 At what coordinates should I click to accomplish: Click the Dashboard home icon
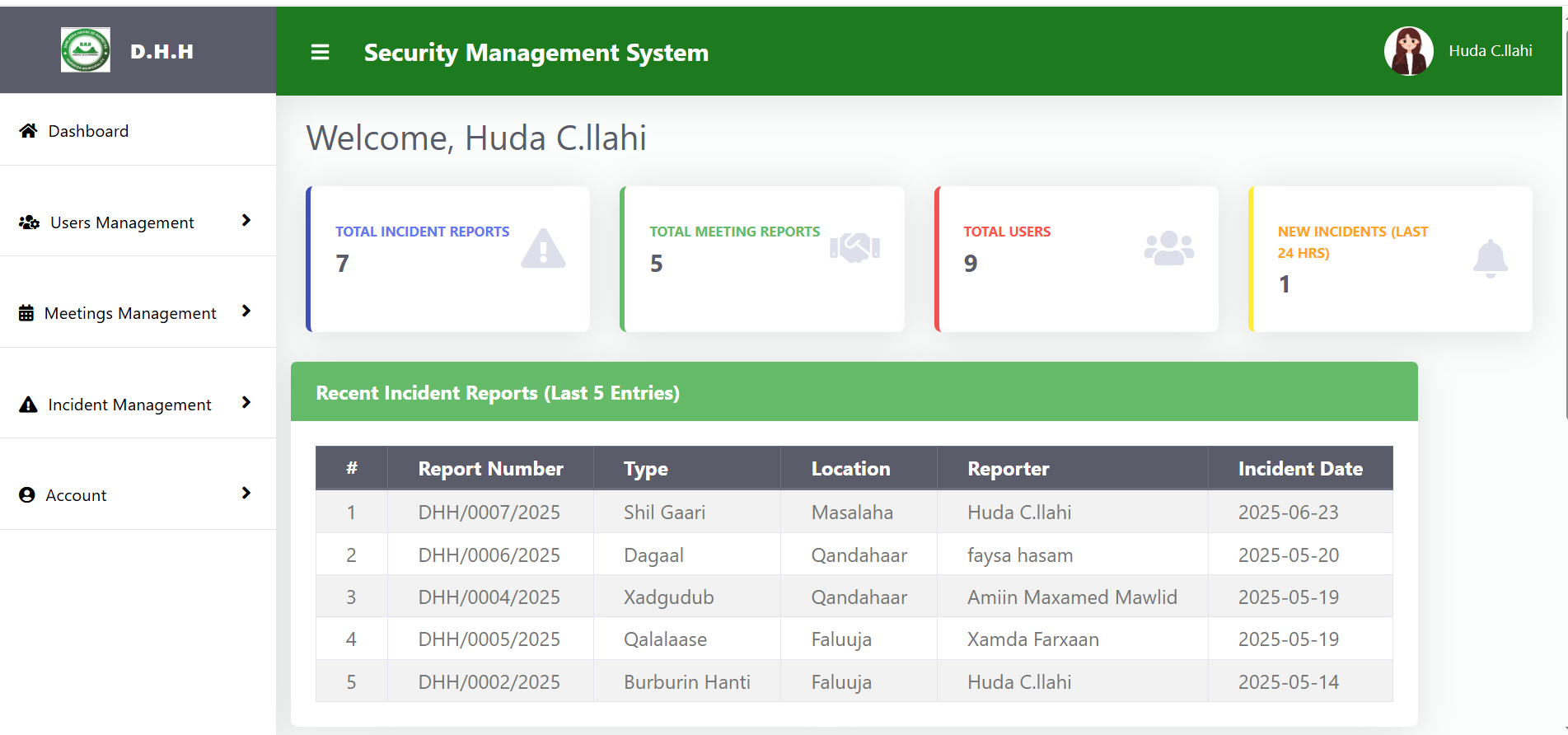[29, 131]
